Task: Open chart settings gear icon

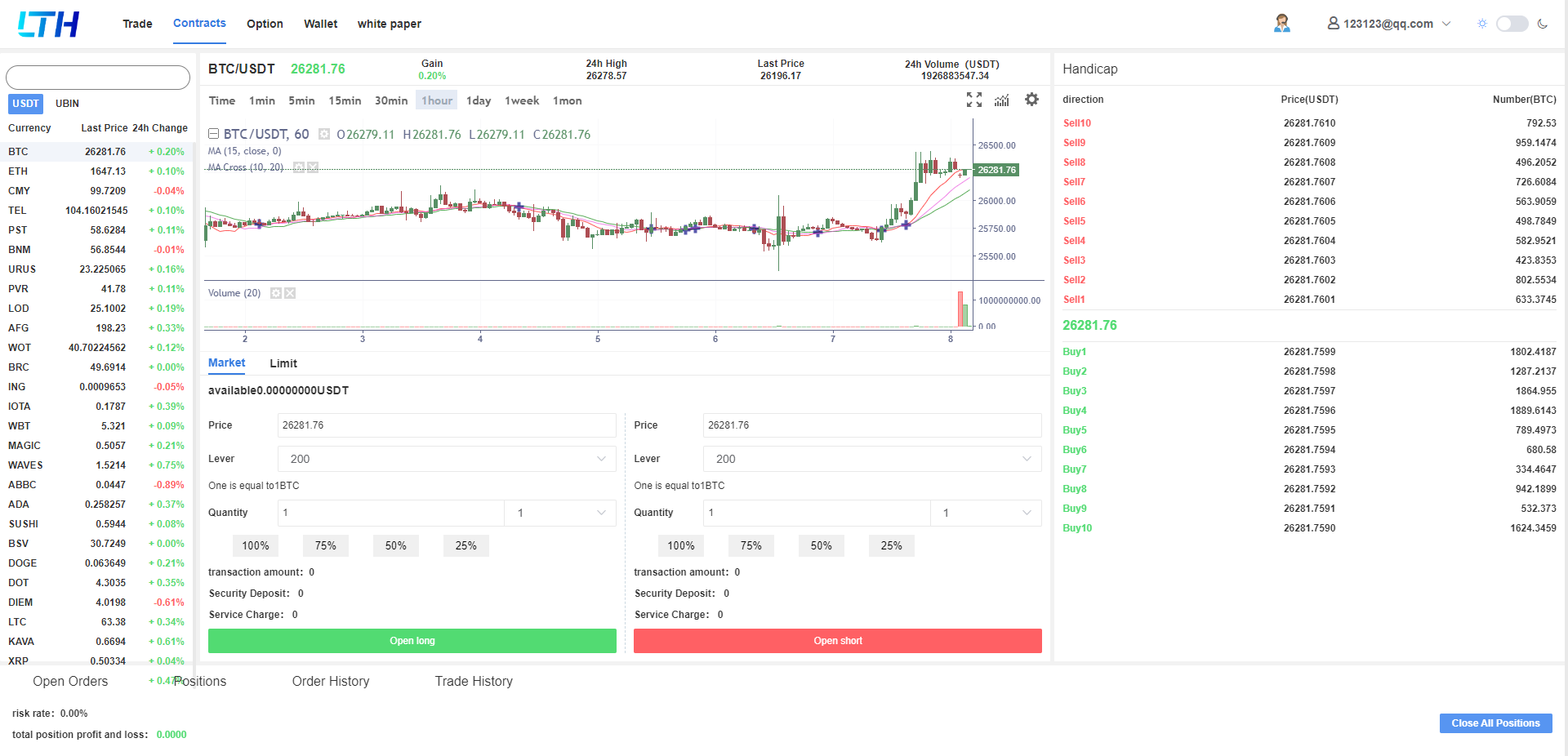Action: click(x=1031, y=100)
